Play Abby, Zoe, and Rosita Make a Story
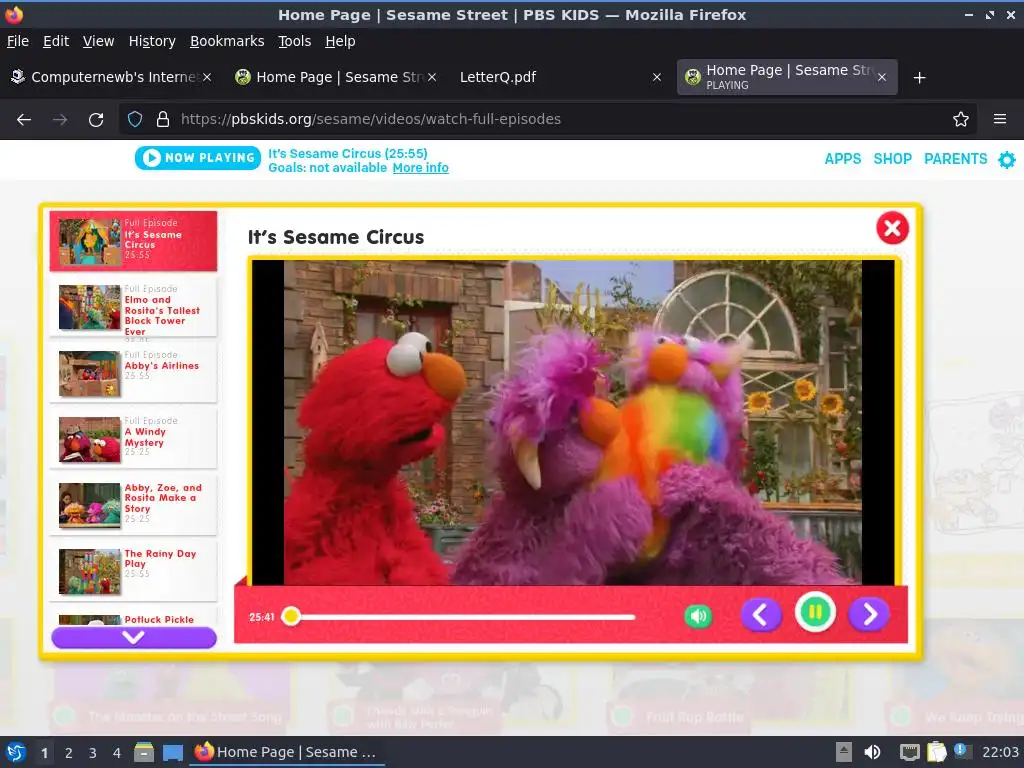 pyautogui.click(x=133, y=505)
